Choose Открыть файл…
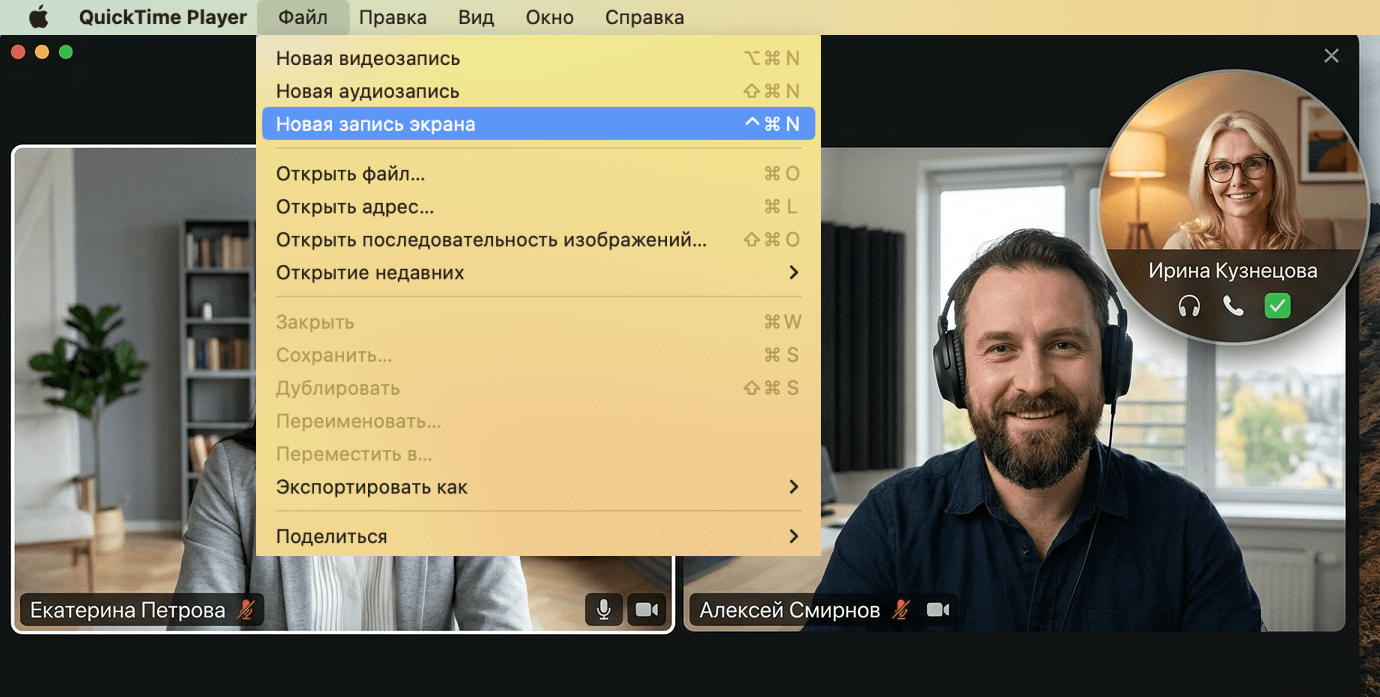 [538, 174]
